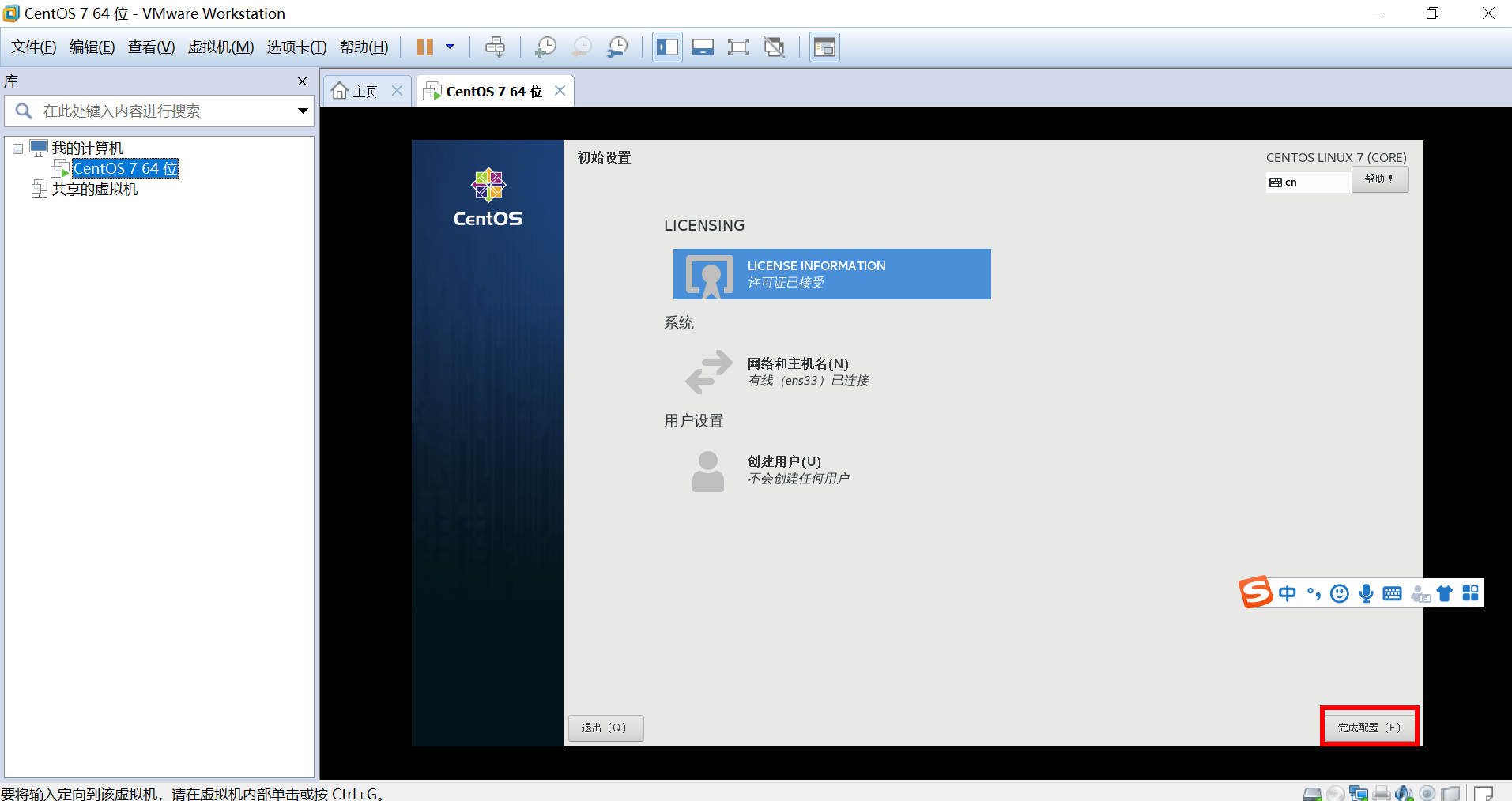Select CentOS 7 64 位 in library tree

(x=126, y=168)
